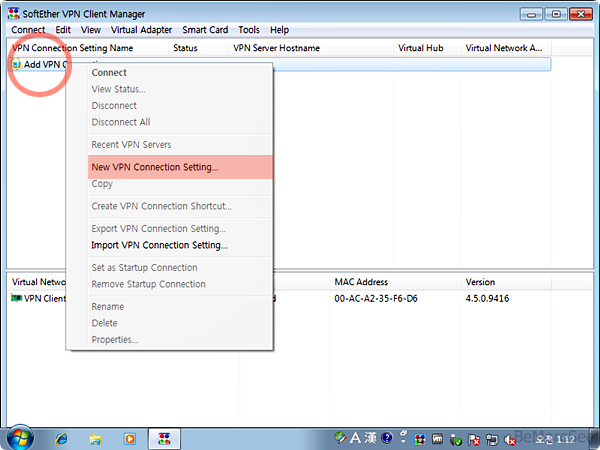Choose Connect in the context menu
600x450 pixels.
[180, 73]
